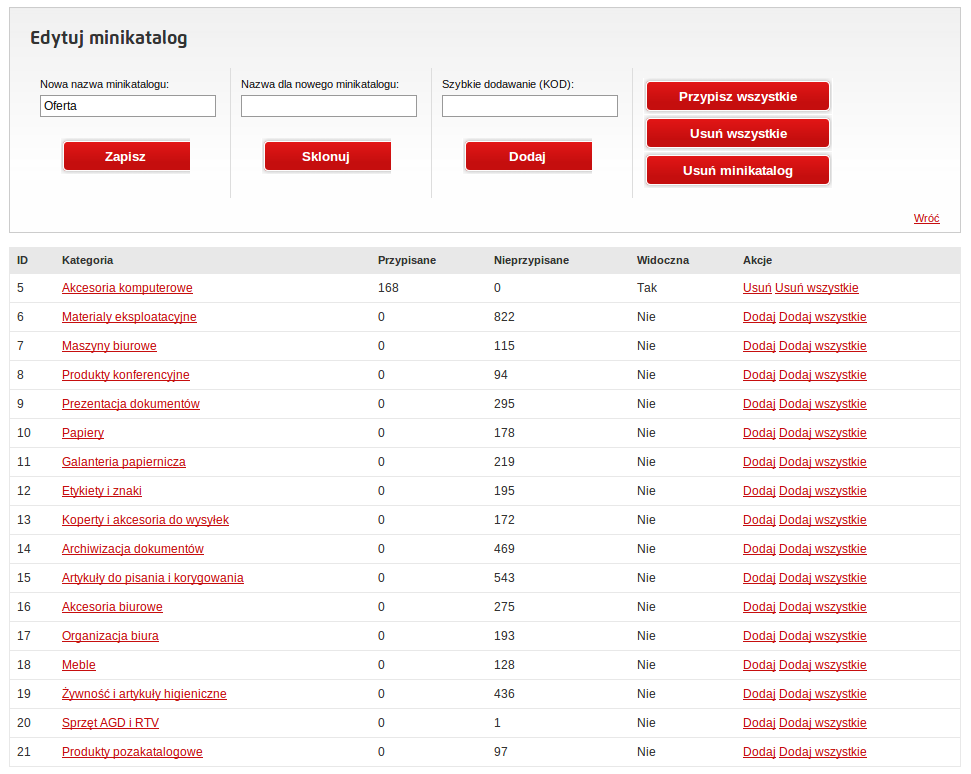The image size is (971, 774).
Task: Focus the Nazwa dla nowego minikatalogu field
Action: [329, 106]
